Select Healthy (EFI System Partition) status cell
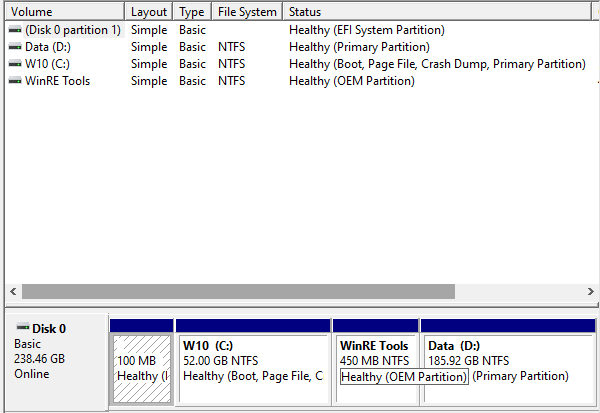Screen dimensions: 600x413 pyautogui.click(x=367, y=30)
